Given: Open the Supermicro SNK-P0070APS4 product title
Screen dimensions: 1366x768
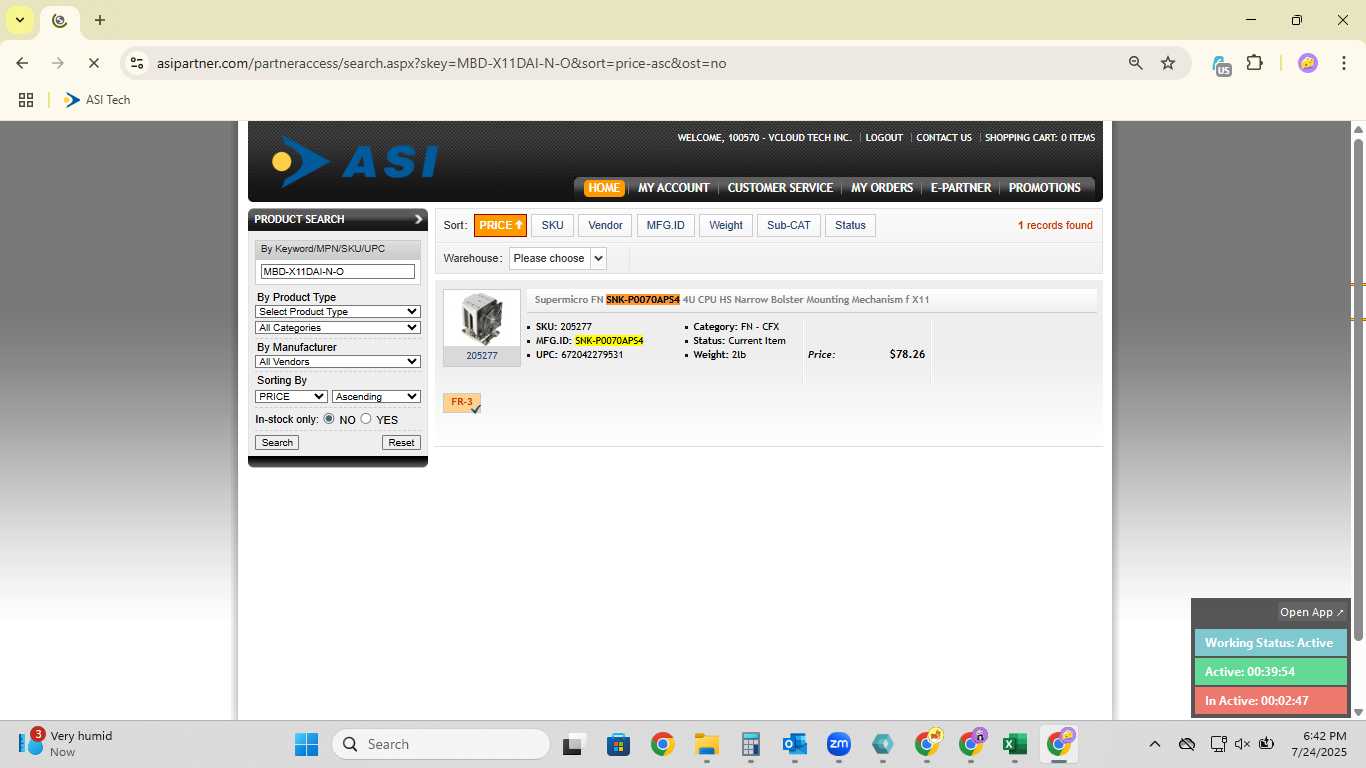Looking at the screenshot, I should [732, 299].
